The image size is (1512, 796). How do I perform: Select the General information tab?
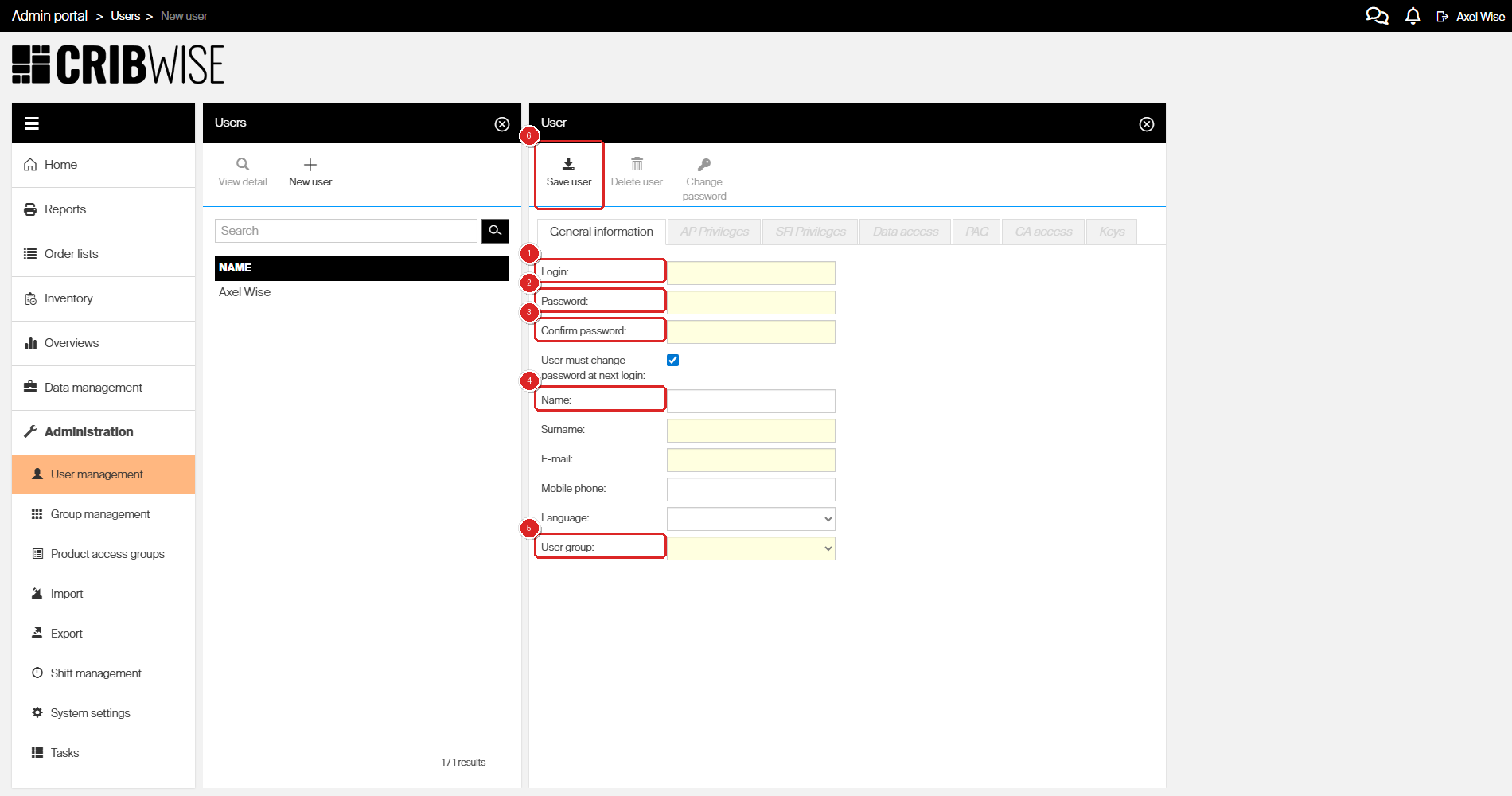click(601, 232)
